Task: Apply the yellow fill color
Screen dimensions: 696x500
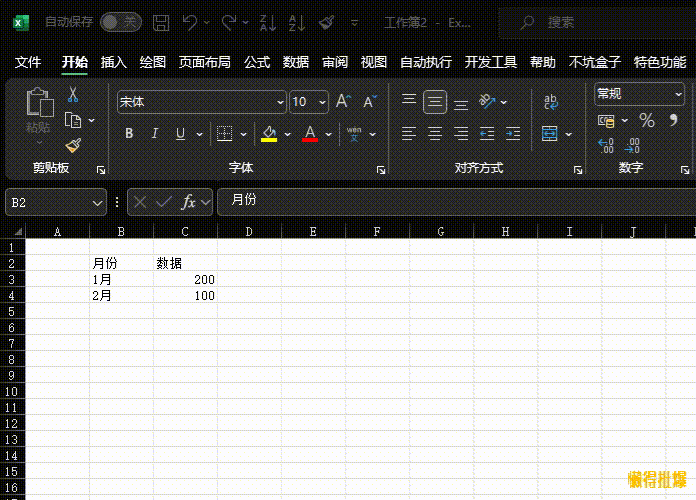Action: pyautogui.click(x=268, y=133)
